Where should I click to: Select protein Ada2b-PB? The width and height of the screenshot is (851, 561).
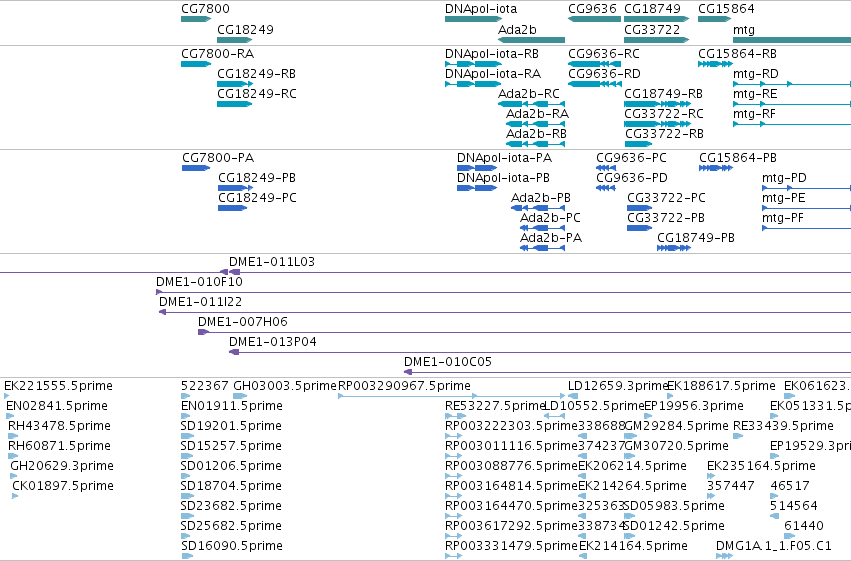pos(538,208)
